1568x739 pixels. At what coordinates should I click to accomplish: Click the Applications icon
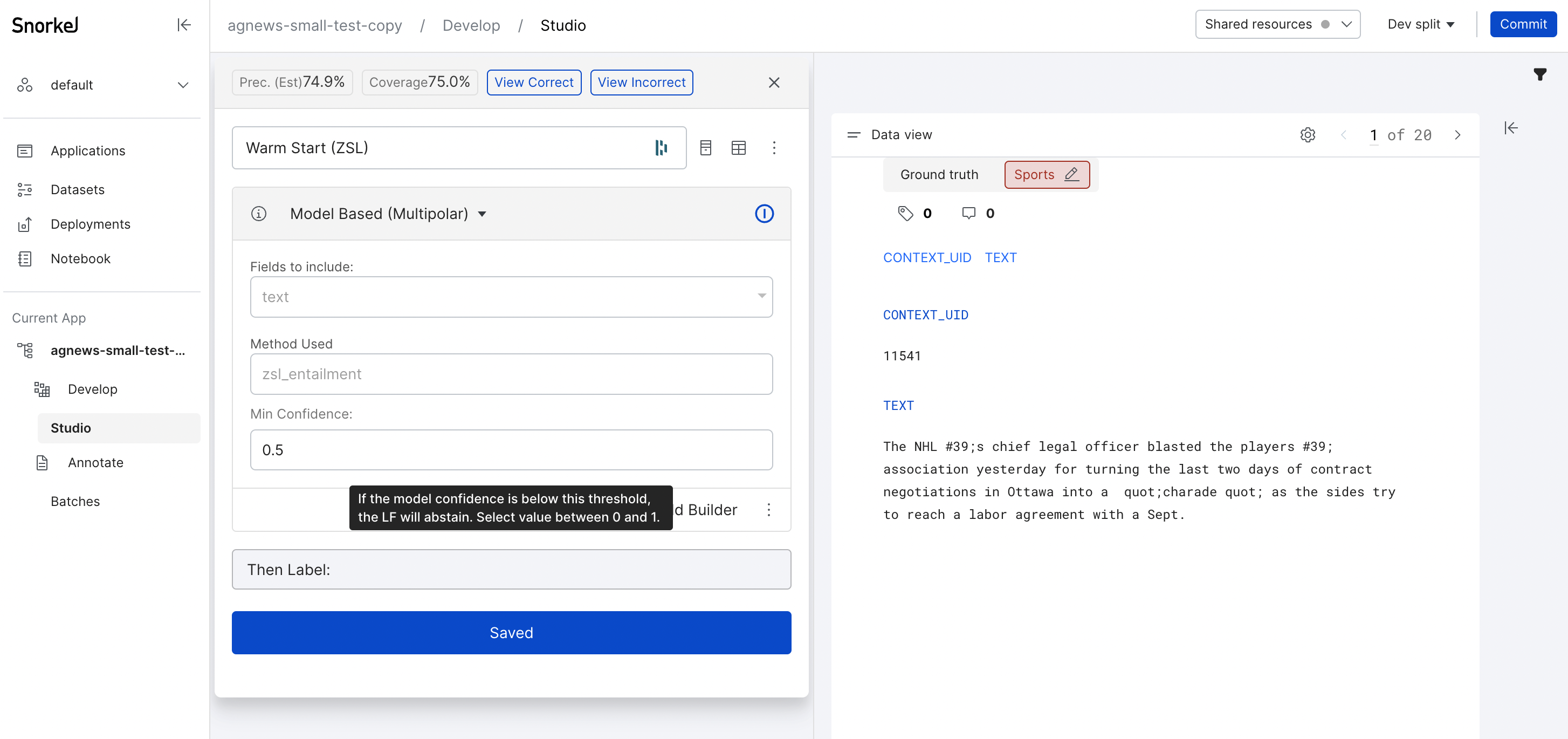tap(25, 150)
